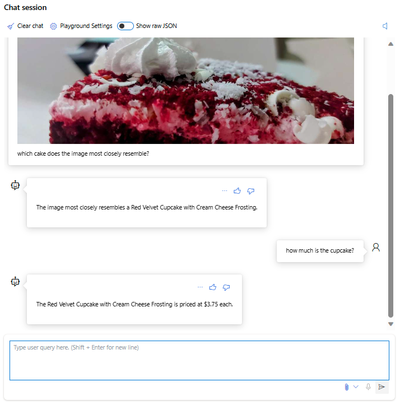The height and width of the screenshot is (410, 400).
Task: Click the 'Playground Settings' label
Action: (x=86, y=26)
